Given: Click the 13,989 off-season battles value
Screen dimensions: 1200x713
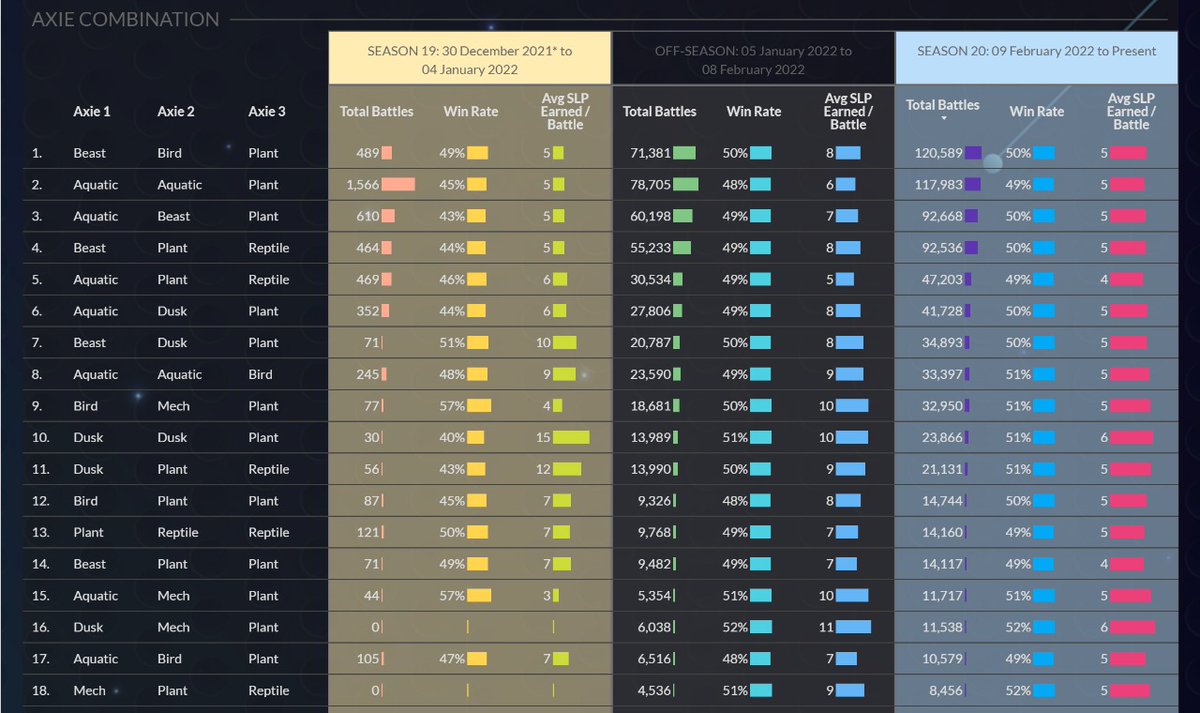Looking at the screenshot, I should click(x=650, y=438).
